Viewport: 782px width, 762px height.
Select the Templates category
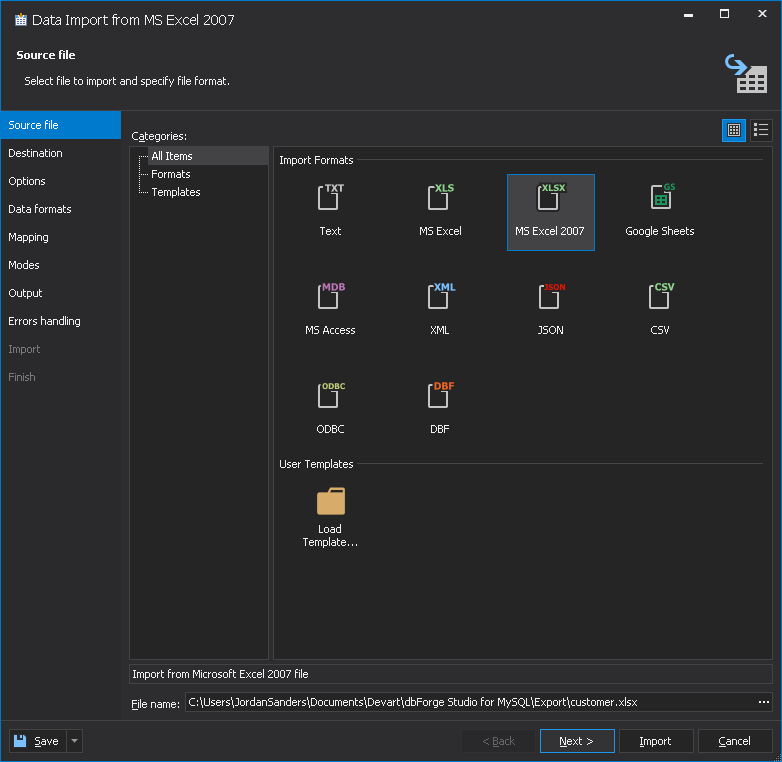[x=176, y=192]
